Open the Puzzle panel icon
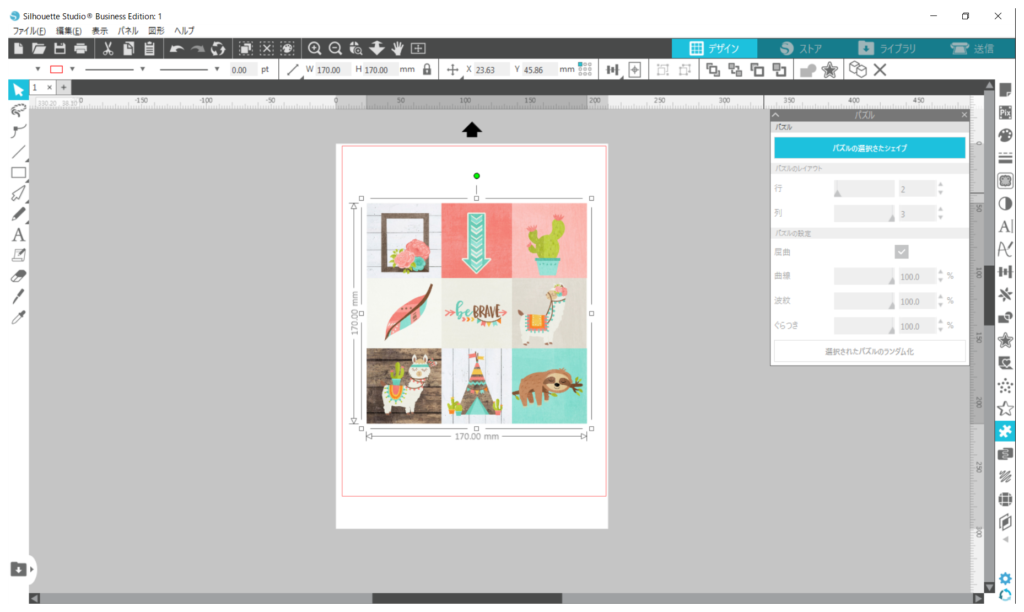The image size is (1024, 612). click(1005, 431)
